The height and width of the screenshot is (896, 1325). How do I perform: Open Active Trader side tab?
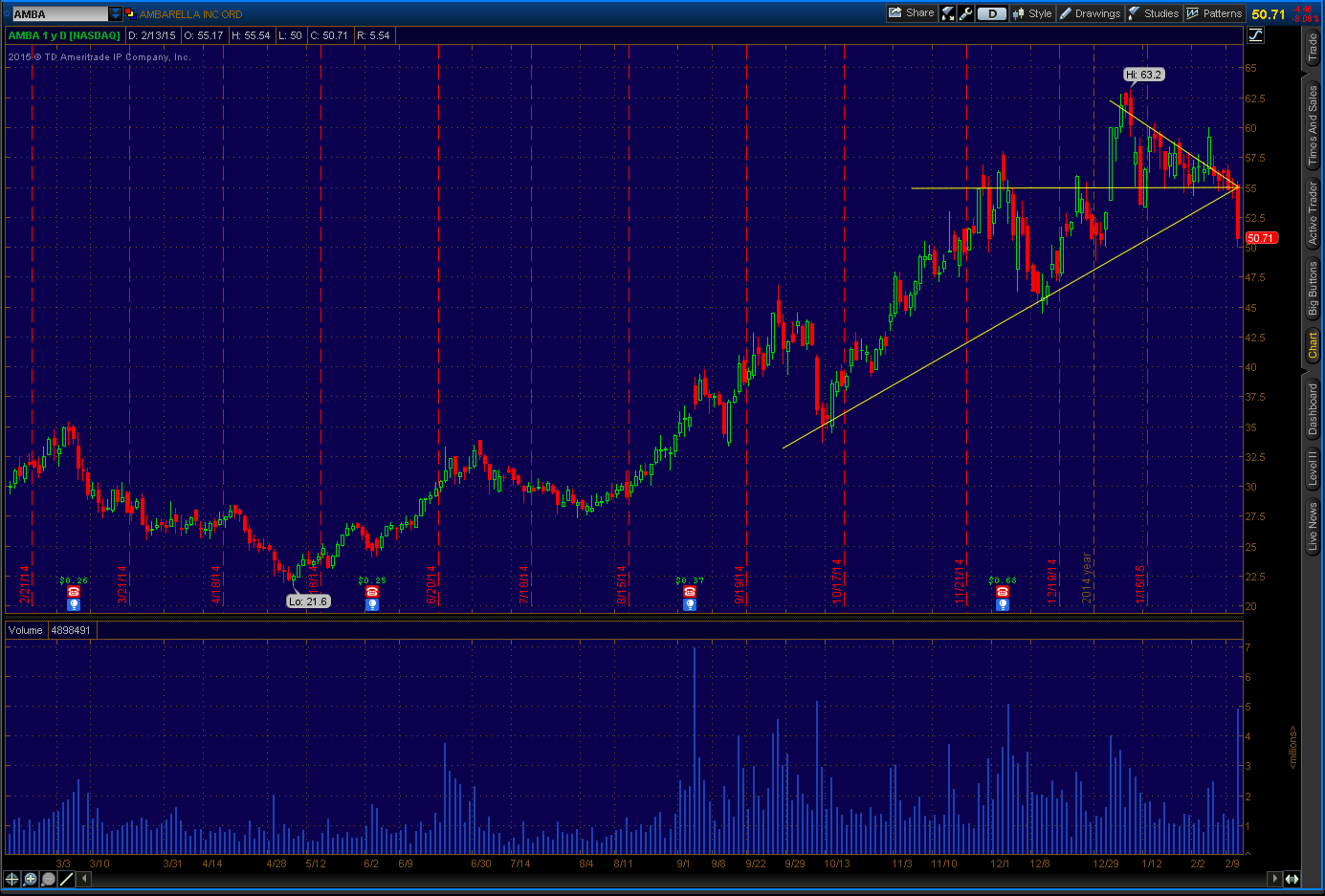[x=1313, y=212]
